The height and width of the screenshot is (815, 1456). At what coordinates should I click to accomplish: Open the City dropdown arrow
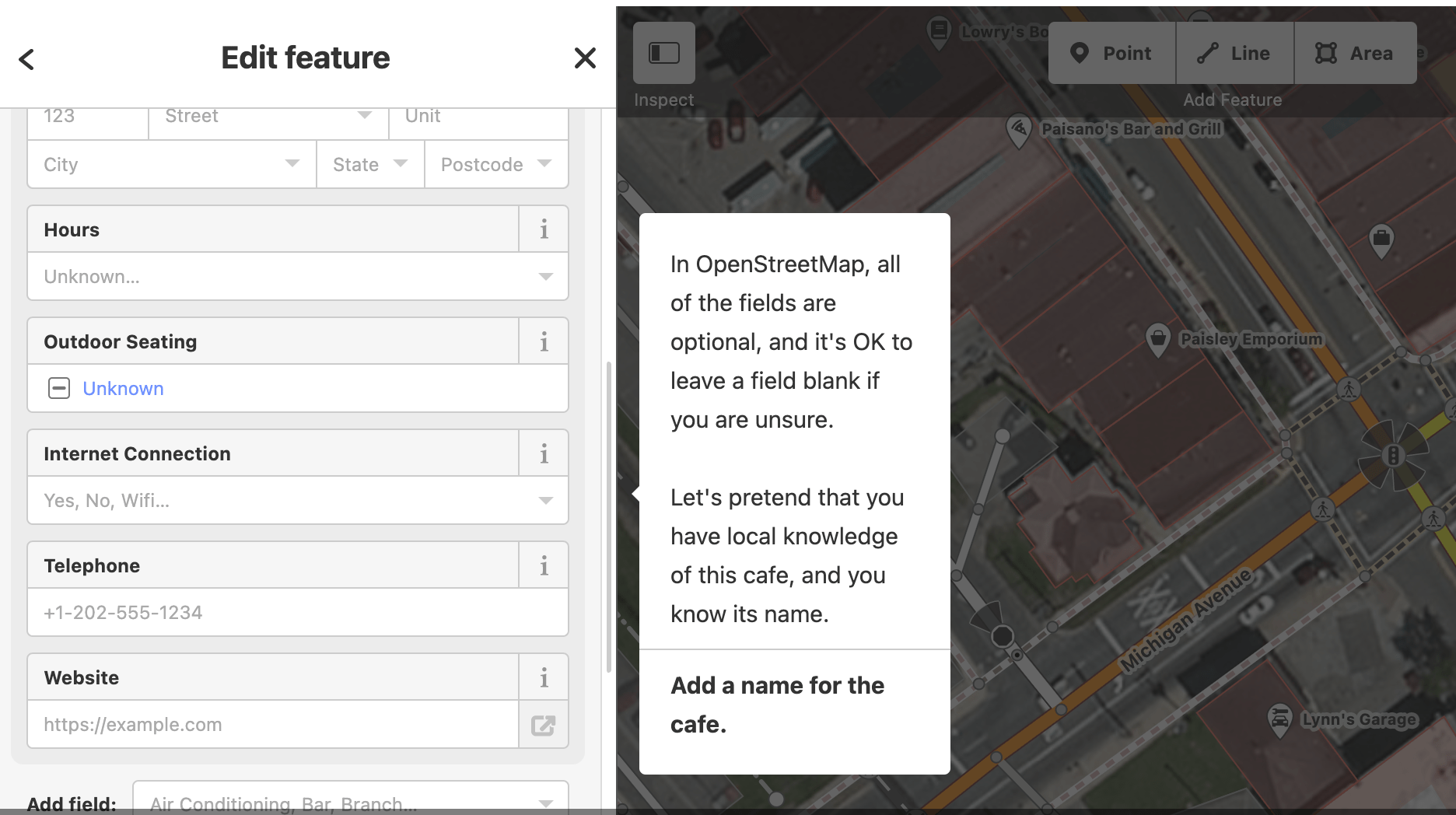292,163
